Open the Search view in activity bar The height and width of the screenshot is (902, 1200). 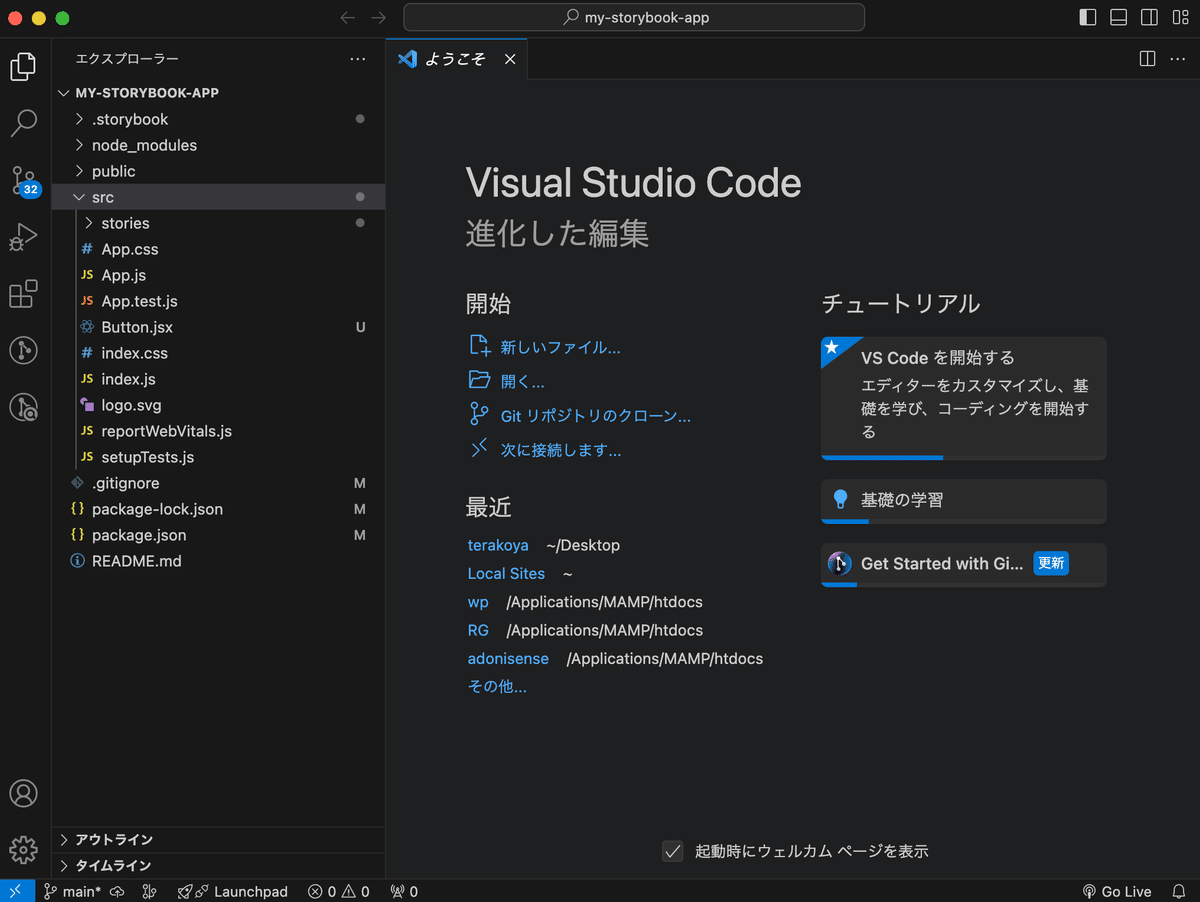coord(24,123)
